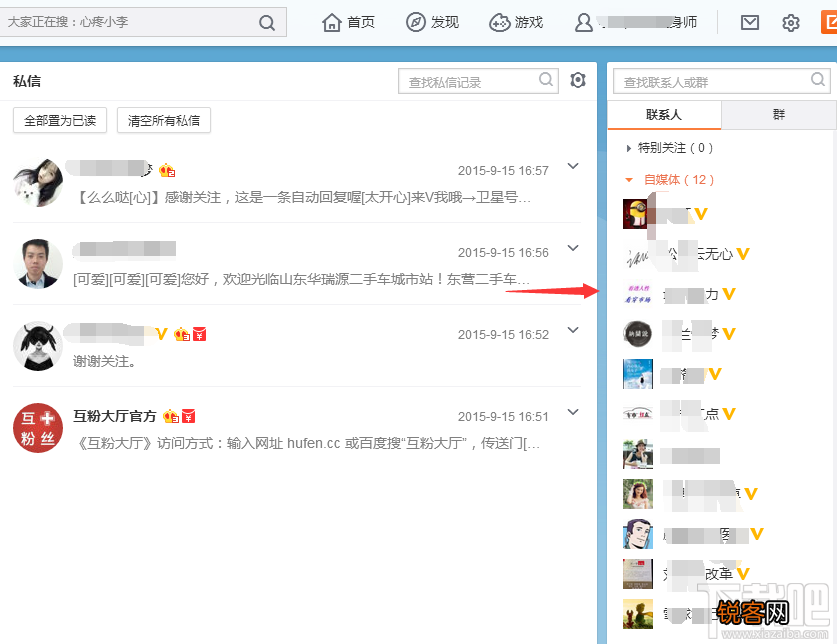837x644 pixels.
Task: Click the search magnifier in top bar
Action: (x=266, y=22)
